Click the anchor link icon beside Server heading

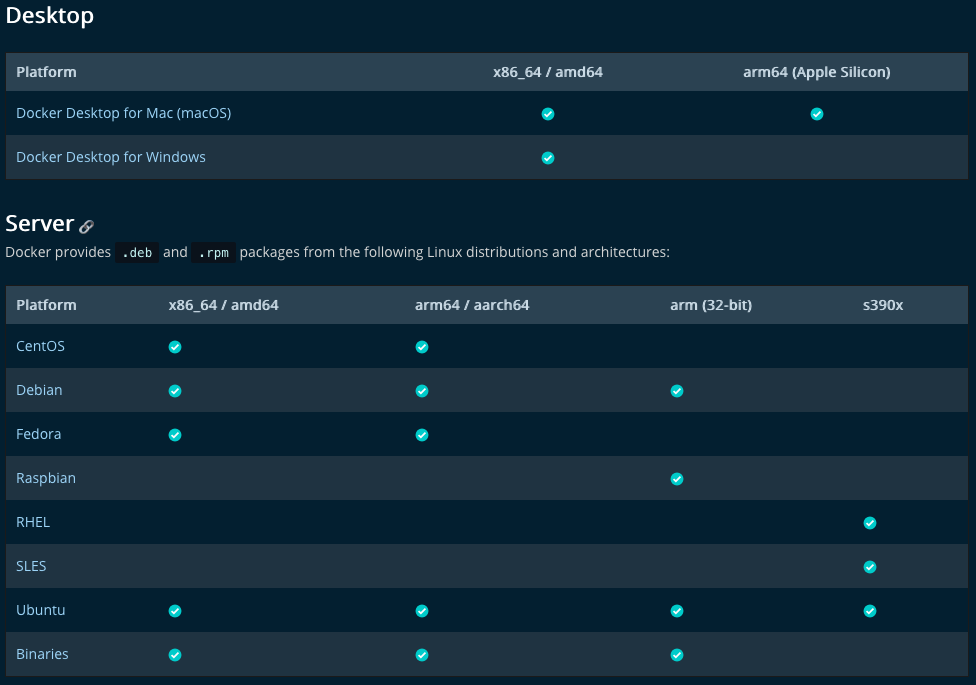(x=87, y=227)
